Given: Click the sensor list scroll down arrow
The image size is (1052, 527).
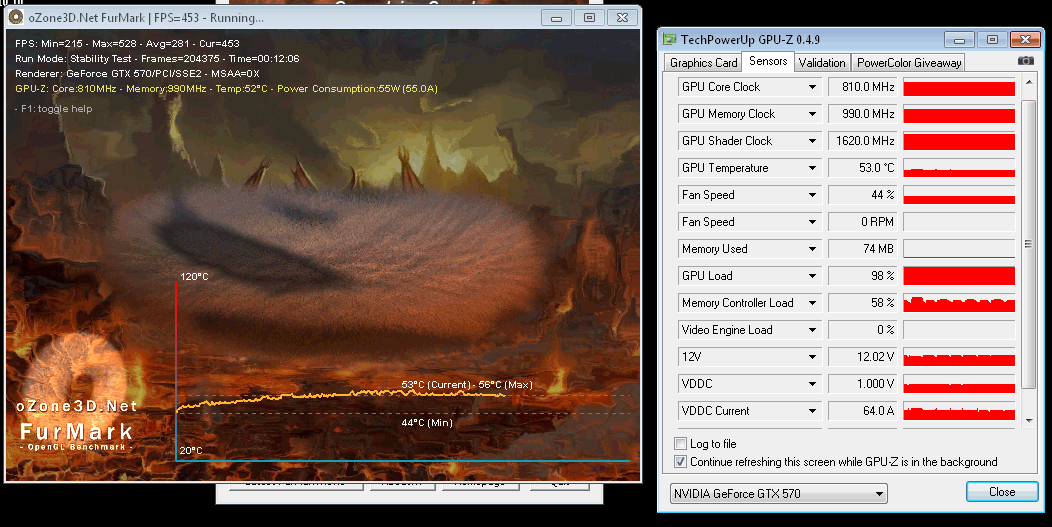Looking at the screenshot, I should [x=1029, y=421].
